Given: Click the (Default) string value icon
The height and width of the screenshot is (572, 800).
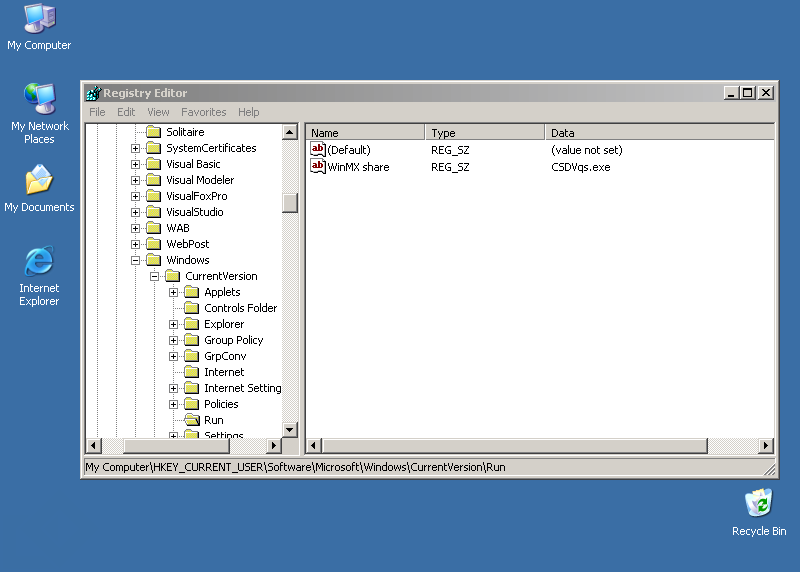Looking at the screenshot, I should (x=318, y=150).
